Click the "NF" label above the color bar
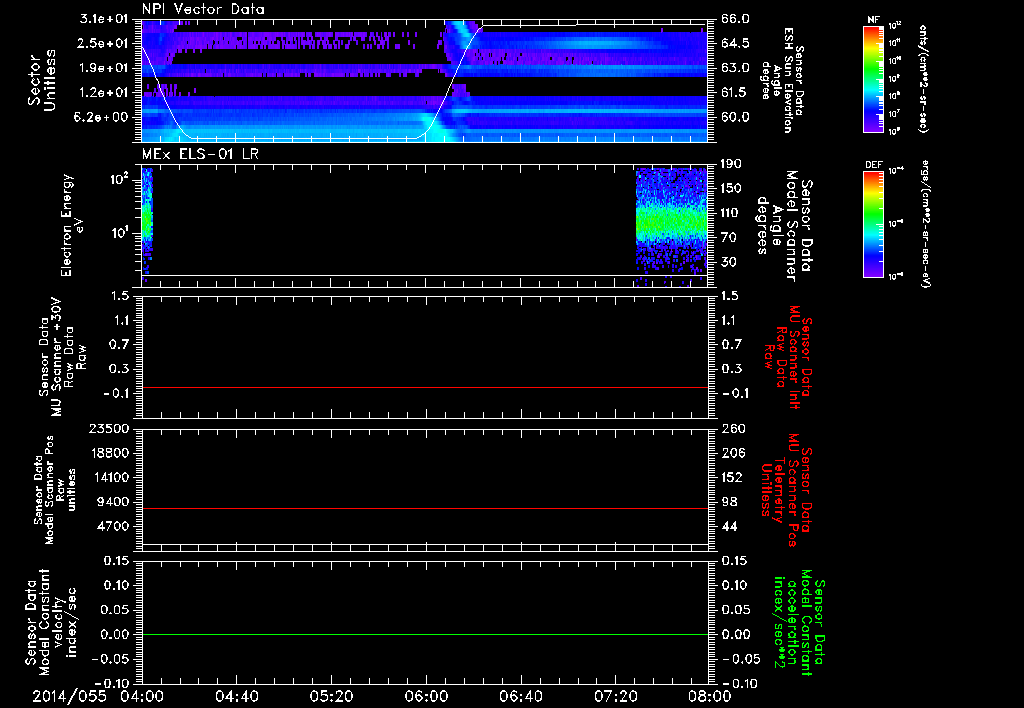The height and width of the screenshot is (708, 1024). 873,20
